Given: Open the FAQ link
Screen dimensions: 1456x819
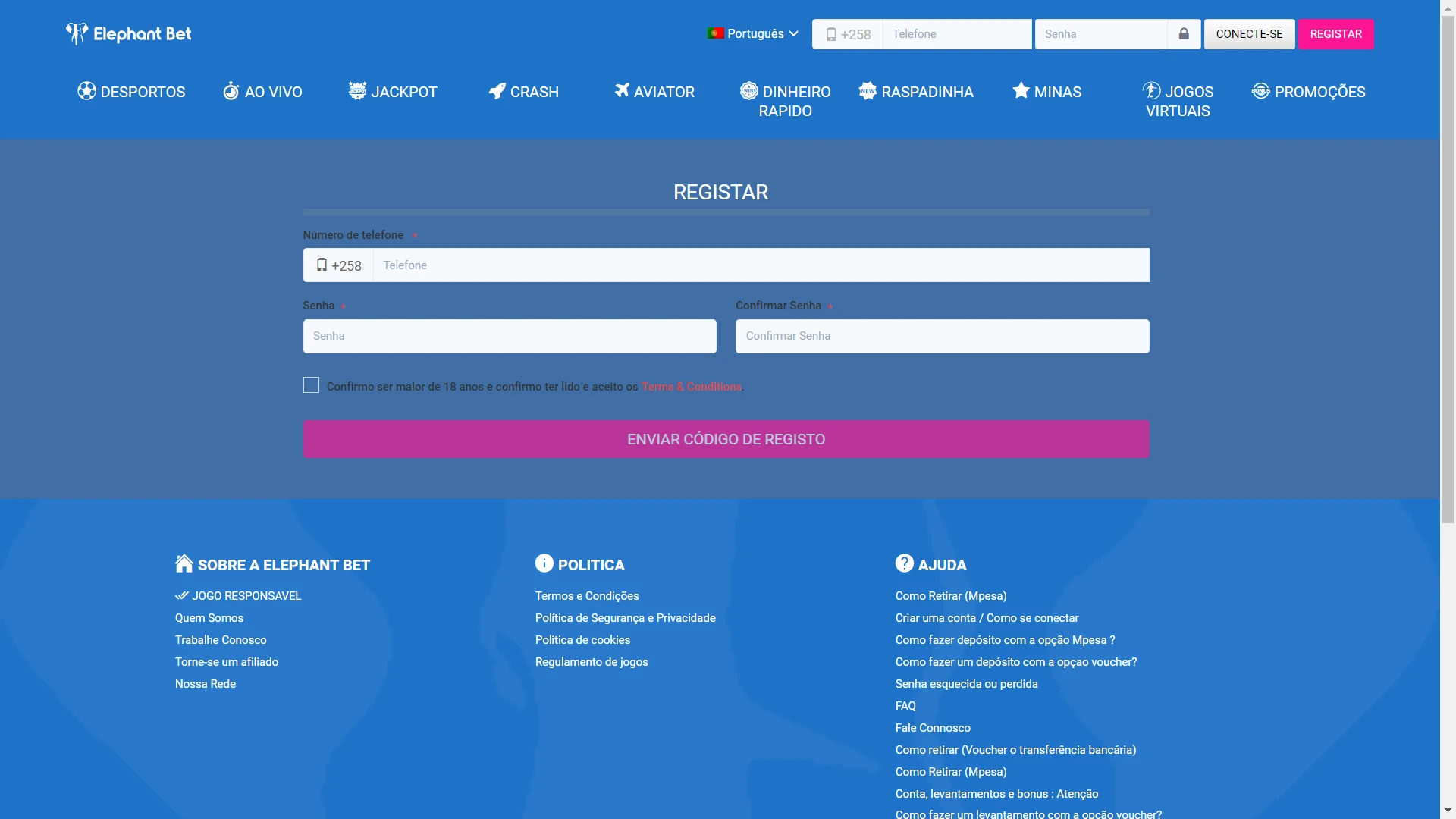Looking at the screenshot, I should (x=905, y=706).
